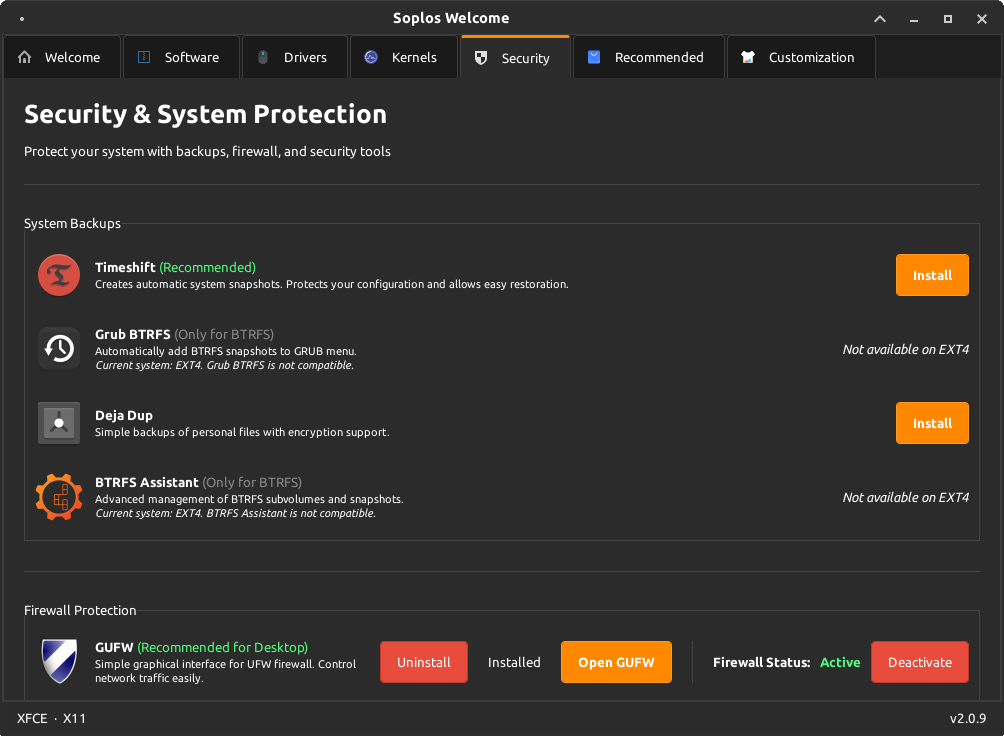Viewport: 1004px width, 736px height.
Task: Click the version 'v2.0.9' label
Action: point(968,718)
